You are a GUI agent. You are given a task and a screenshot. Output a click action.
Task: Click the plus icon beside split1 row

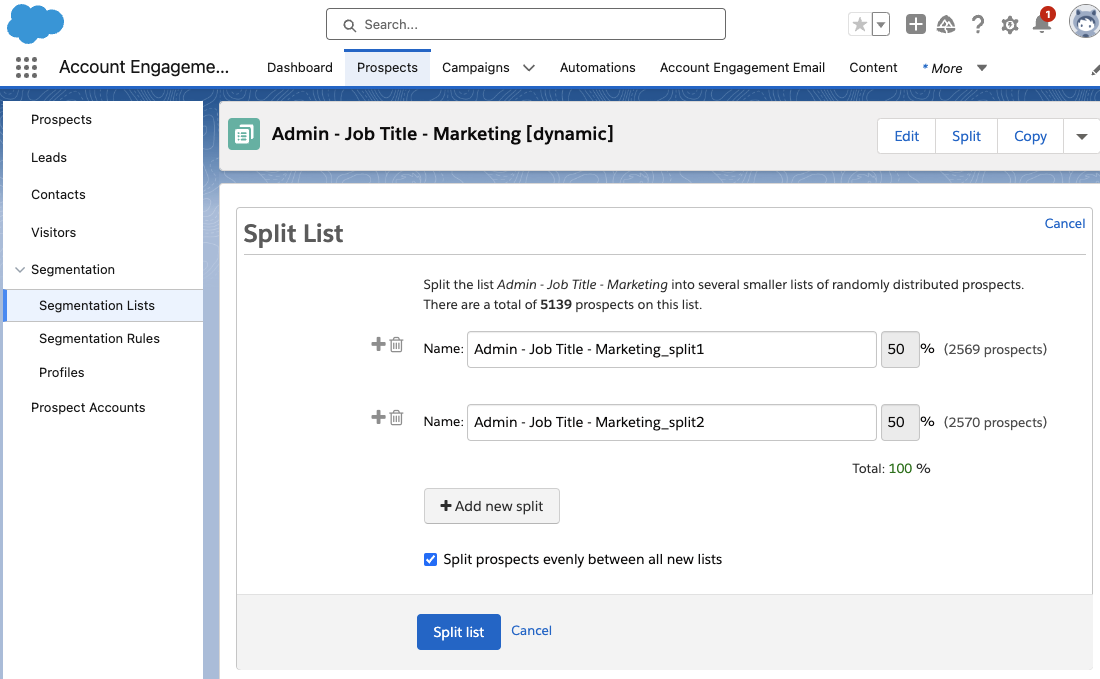[378, 344]
